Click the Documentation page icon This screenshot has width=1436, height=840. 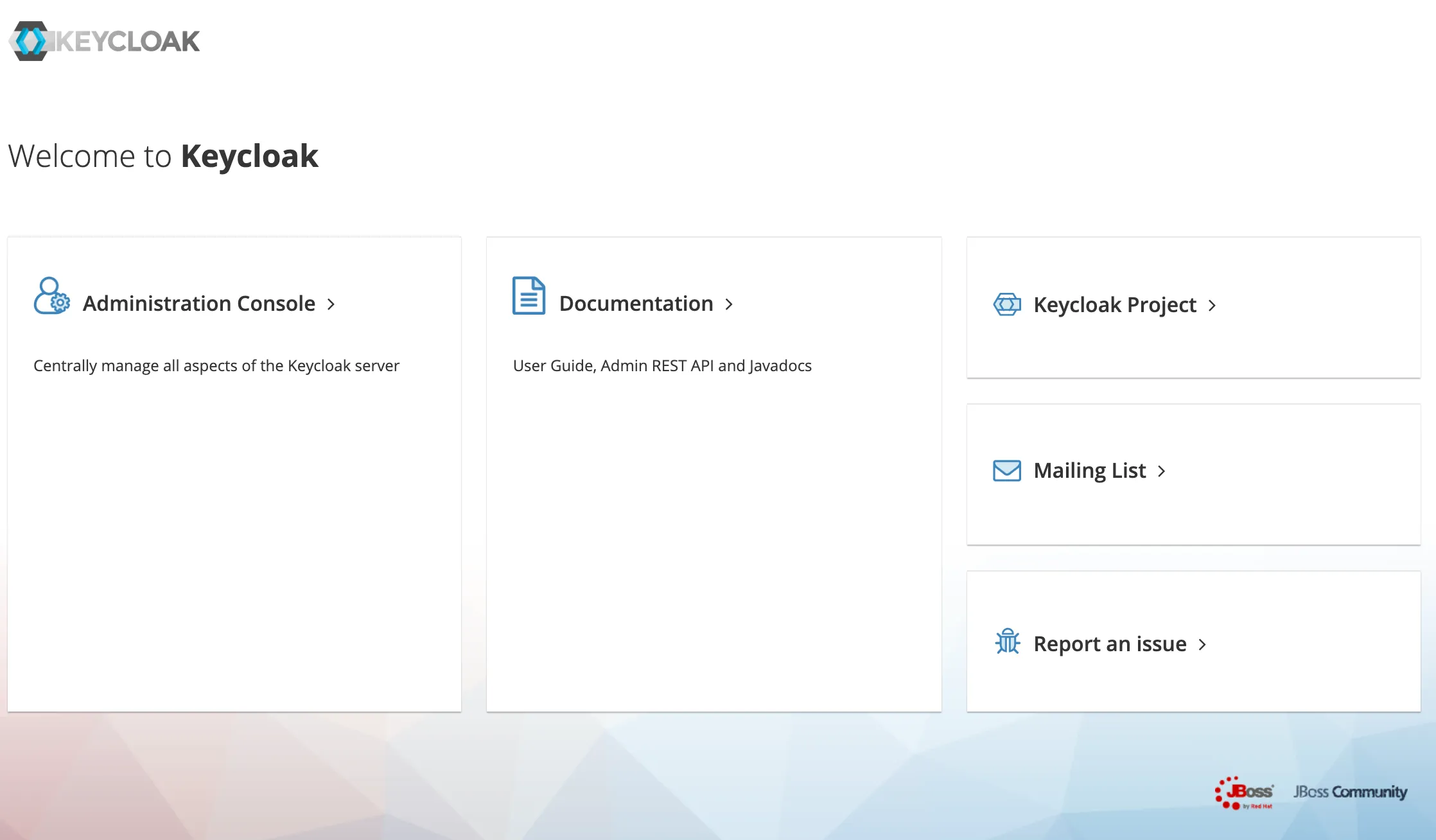coord(529,296)
